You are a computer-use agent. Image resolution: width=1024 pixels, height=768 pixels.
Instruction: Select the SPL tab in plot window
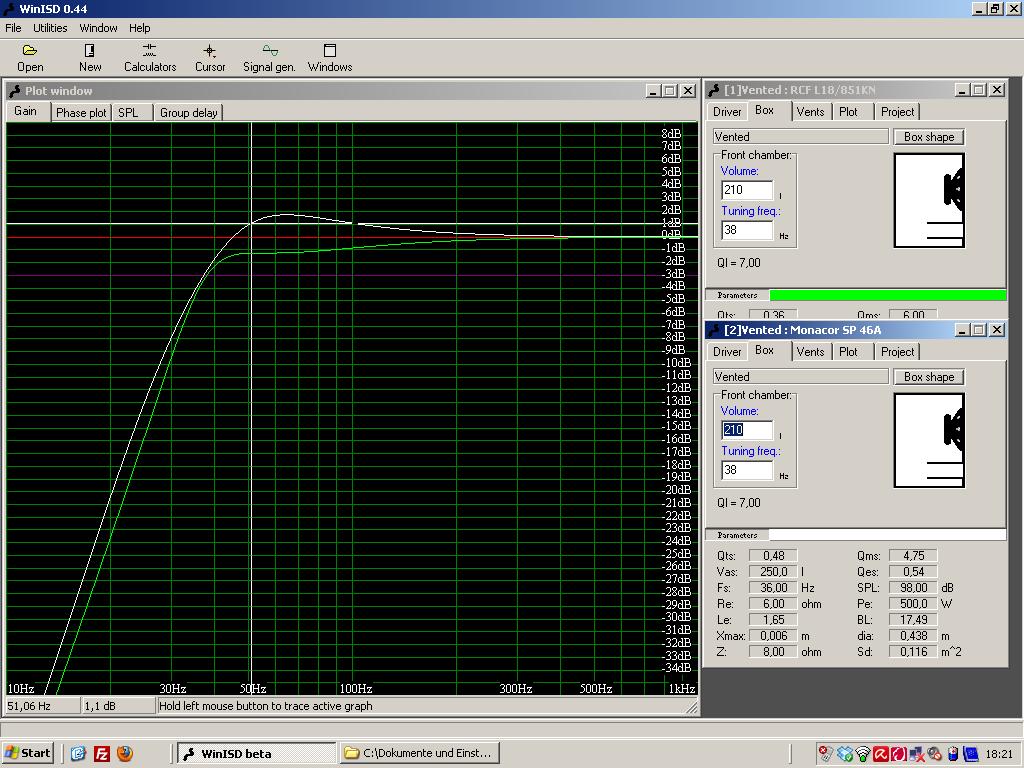click(128, 113)
